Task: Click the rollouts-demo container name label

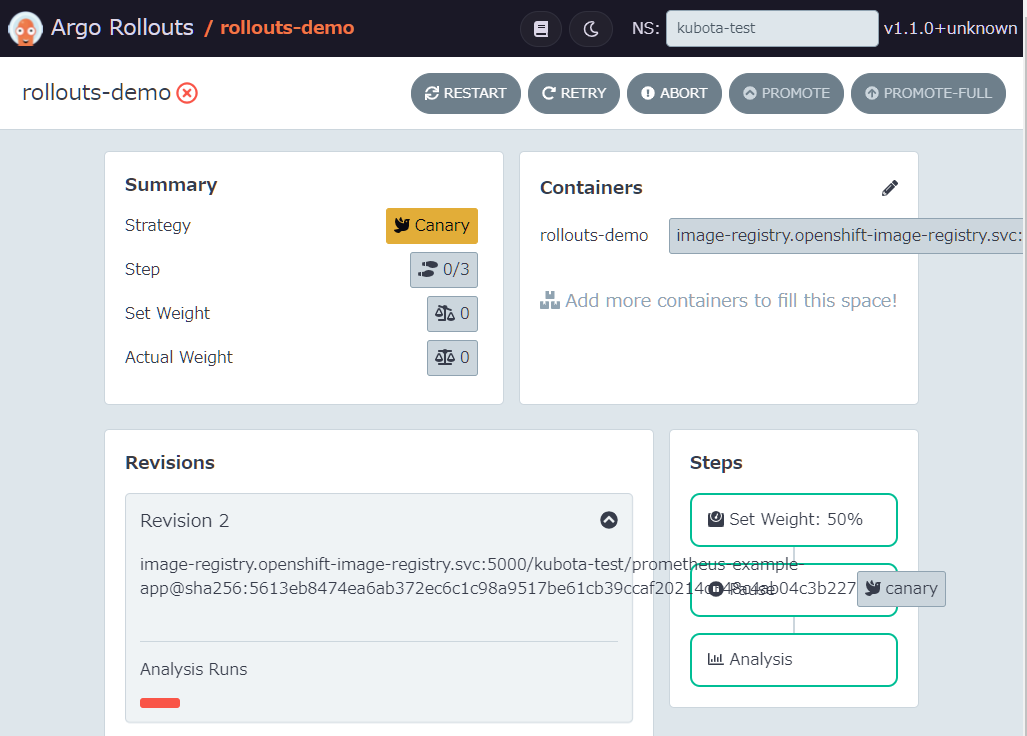Action: (x=594, y=236)
